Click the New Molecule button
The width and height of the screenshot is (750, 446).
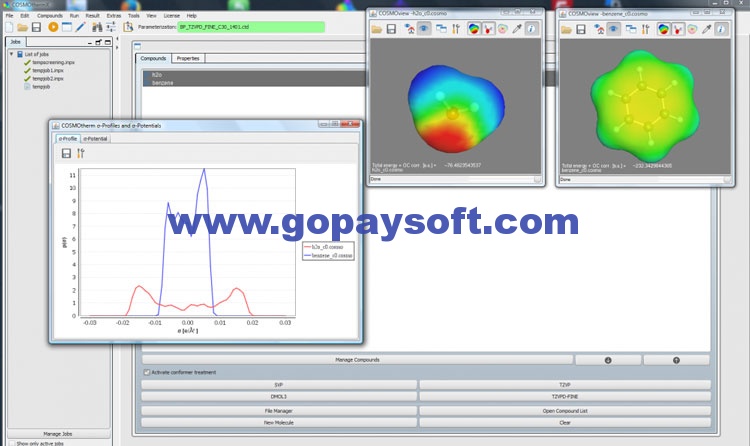[x=279, y=423]
